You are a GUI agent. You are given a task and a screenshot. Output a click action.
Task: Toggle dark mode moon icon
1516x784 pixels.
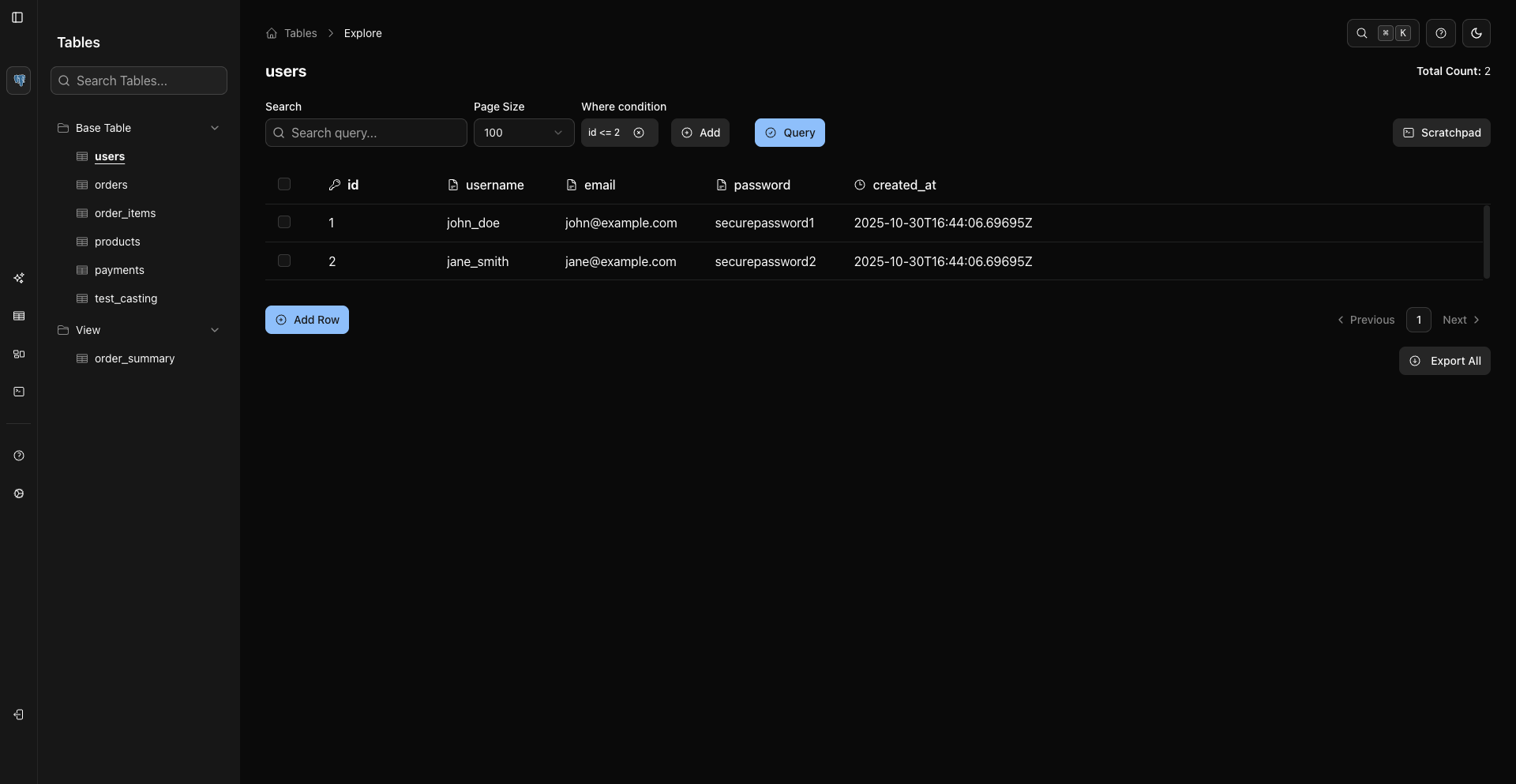[x=1477, y=33]
